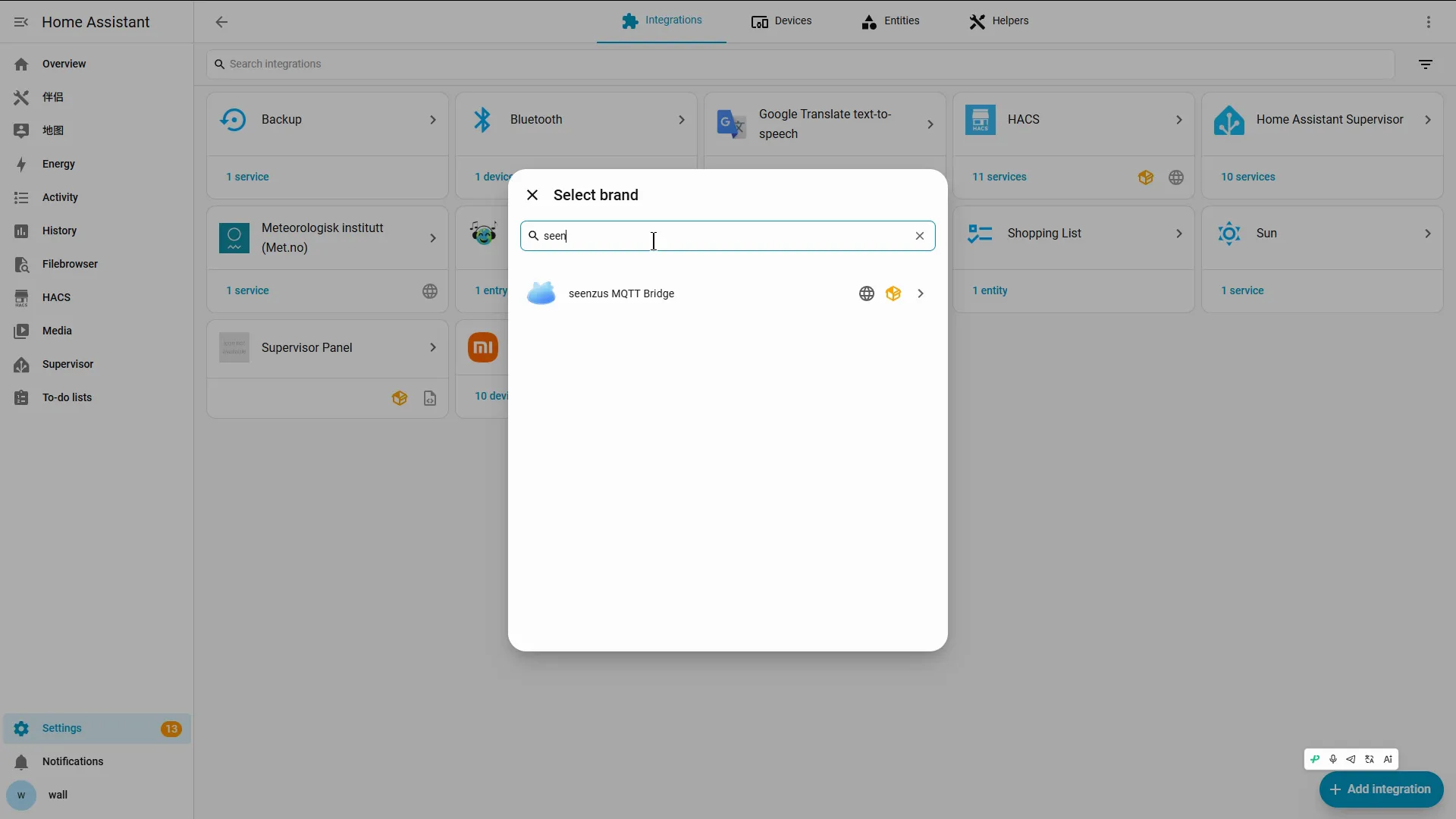
Task: Click the Bluetooth logo icon
Action: pos(483,120)
